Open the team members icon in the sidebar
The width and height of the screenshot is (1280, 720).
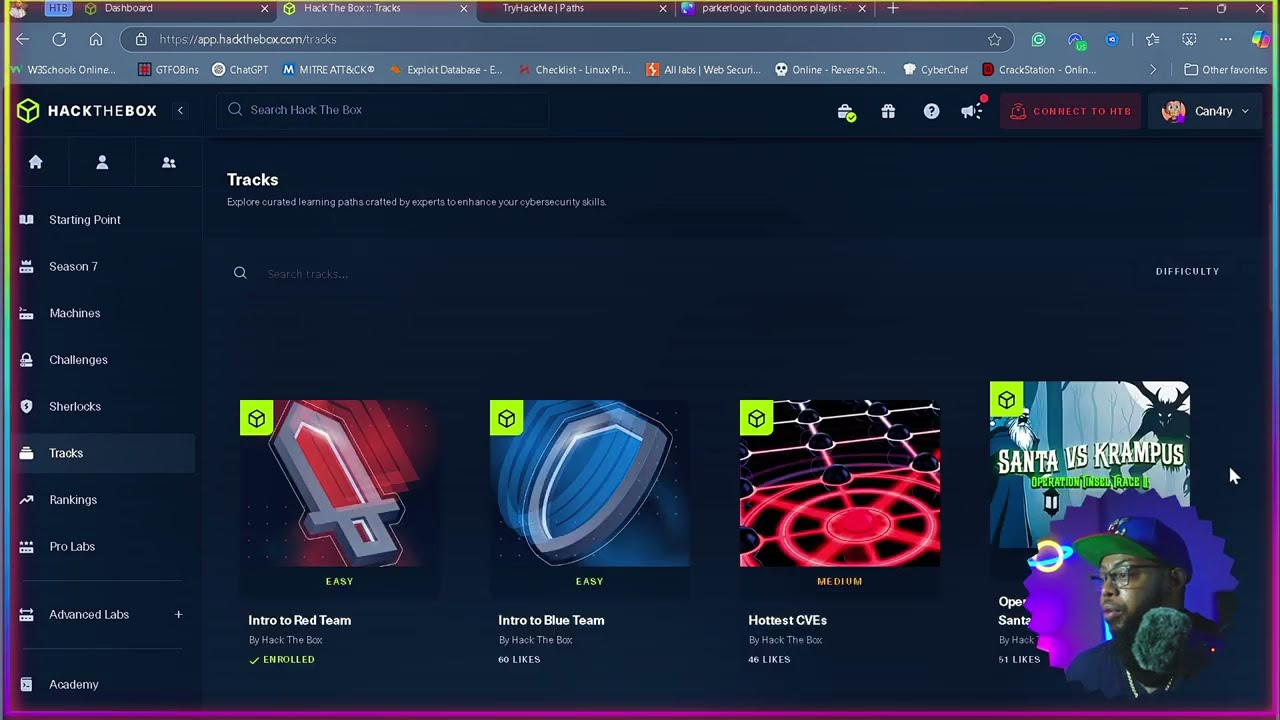pos(169,162)
